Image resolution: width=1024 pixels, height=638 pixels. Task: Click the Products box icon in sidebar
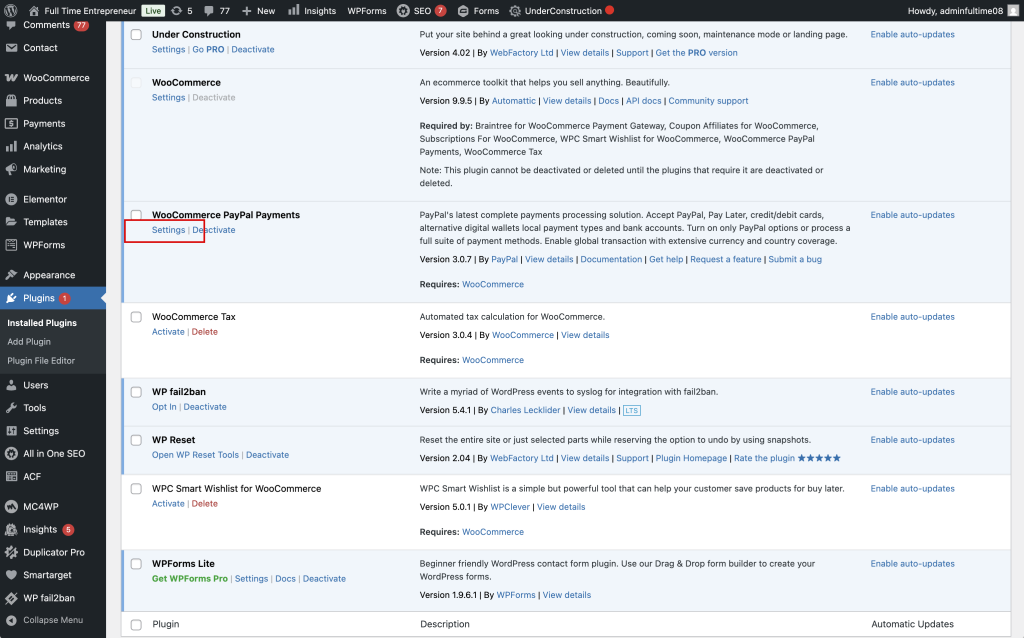11,101
